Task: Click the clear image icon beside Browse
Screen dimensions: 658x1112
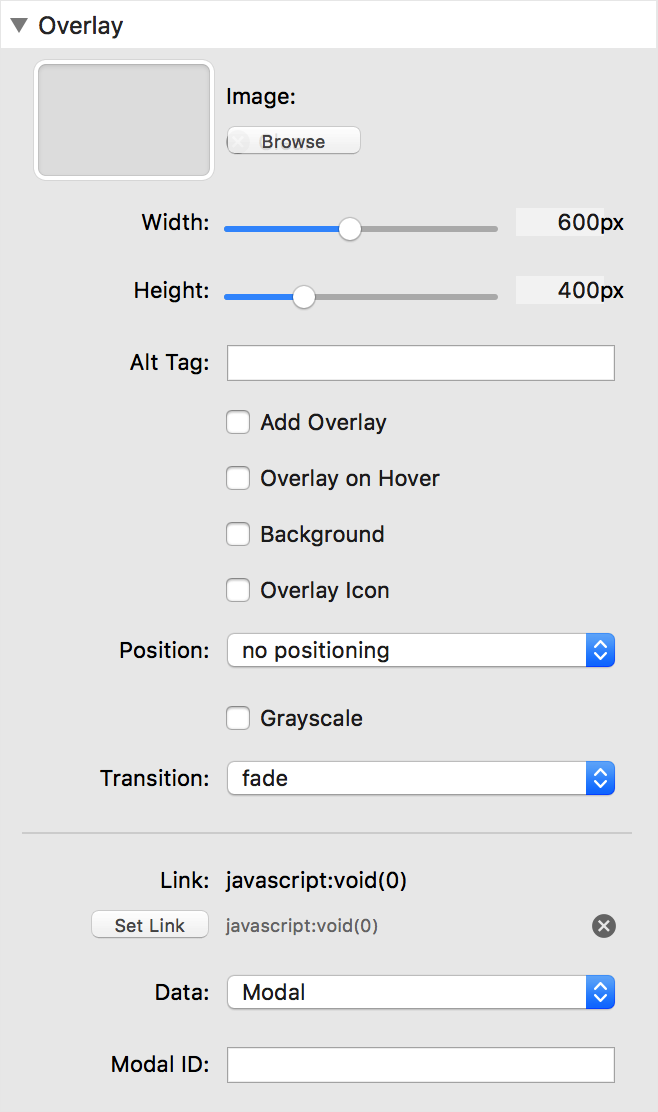Action: 239,141
